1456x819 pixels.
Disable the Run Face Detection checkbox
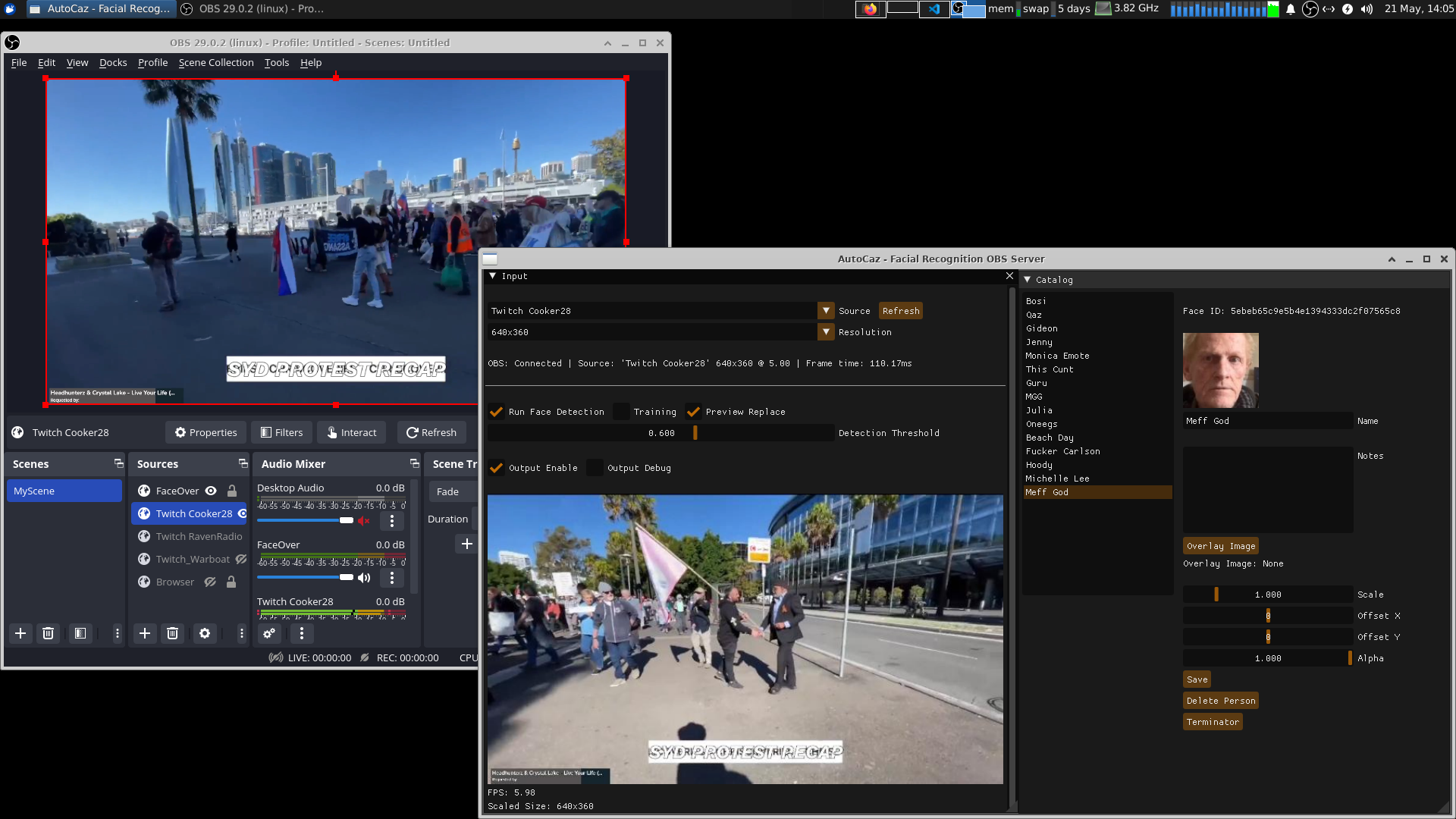(497, 412)
